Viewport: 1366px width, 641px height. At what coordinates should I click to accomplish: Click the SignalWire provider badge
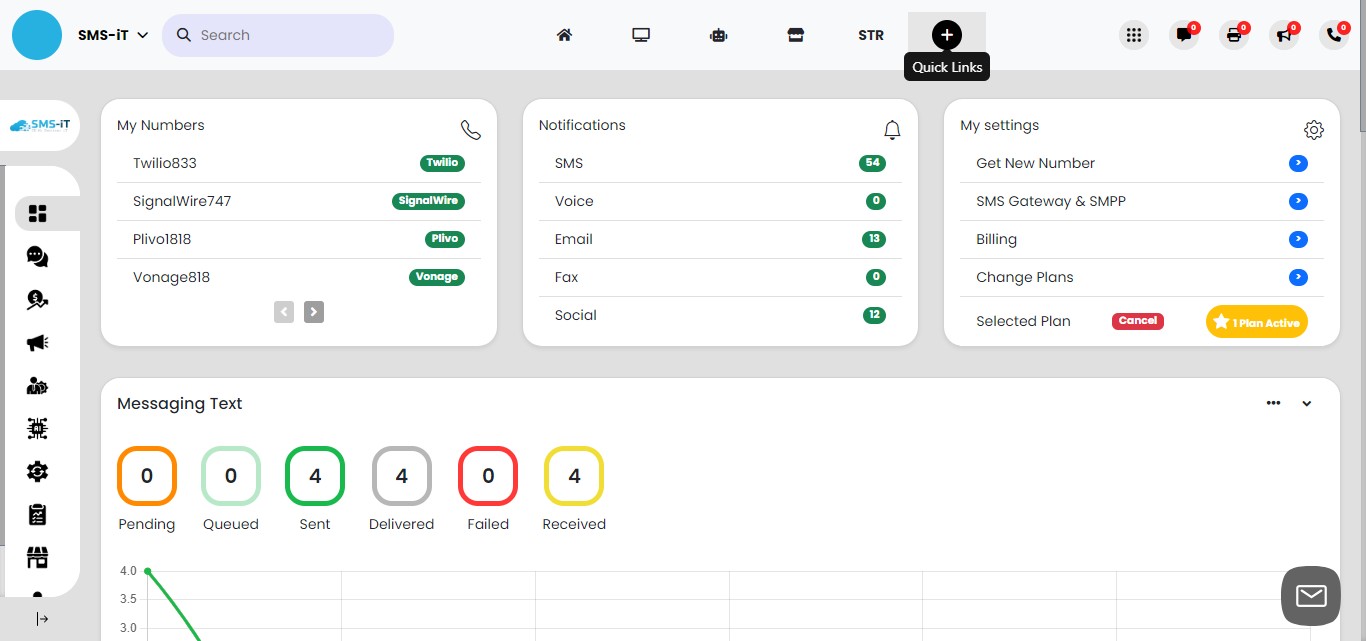(x=428, y=201)
